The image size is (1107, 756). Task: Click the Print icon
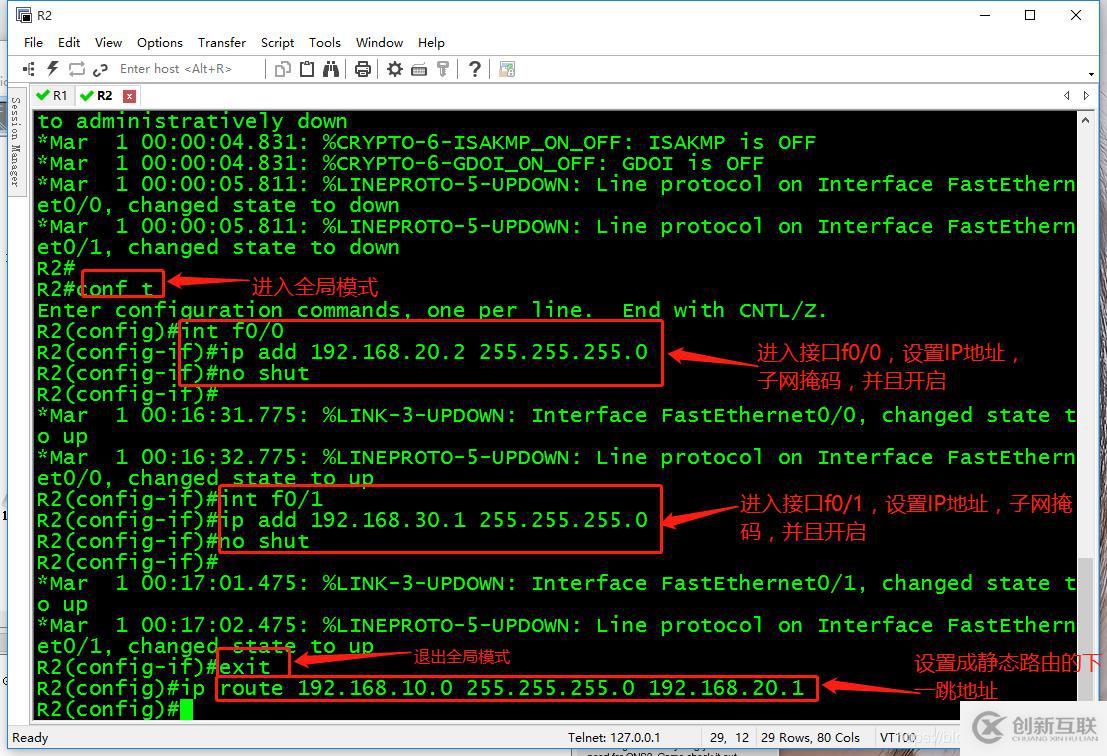(363, 69)
